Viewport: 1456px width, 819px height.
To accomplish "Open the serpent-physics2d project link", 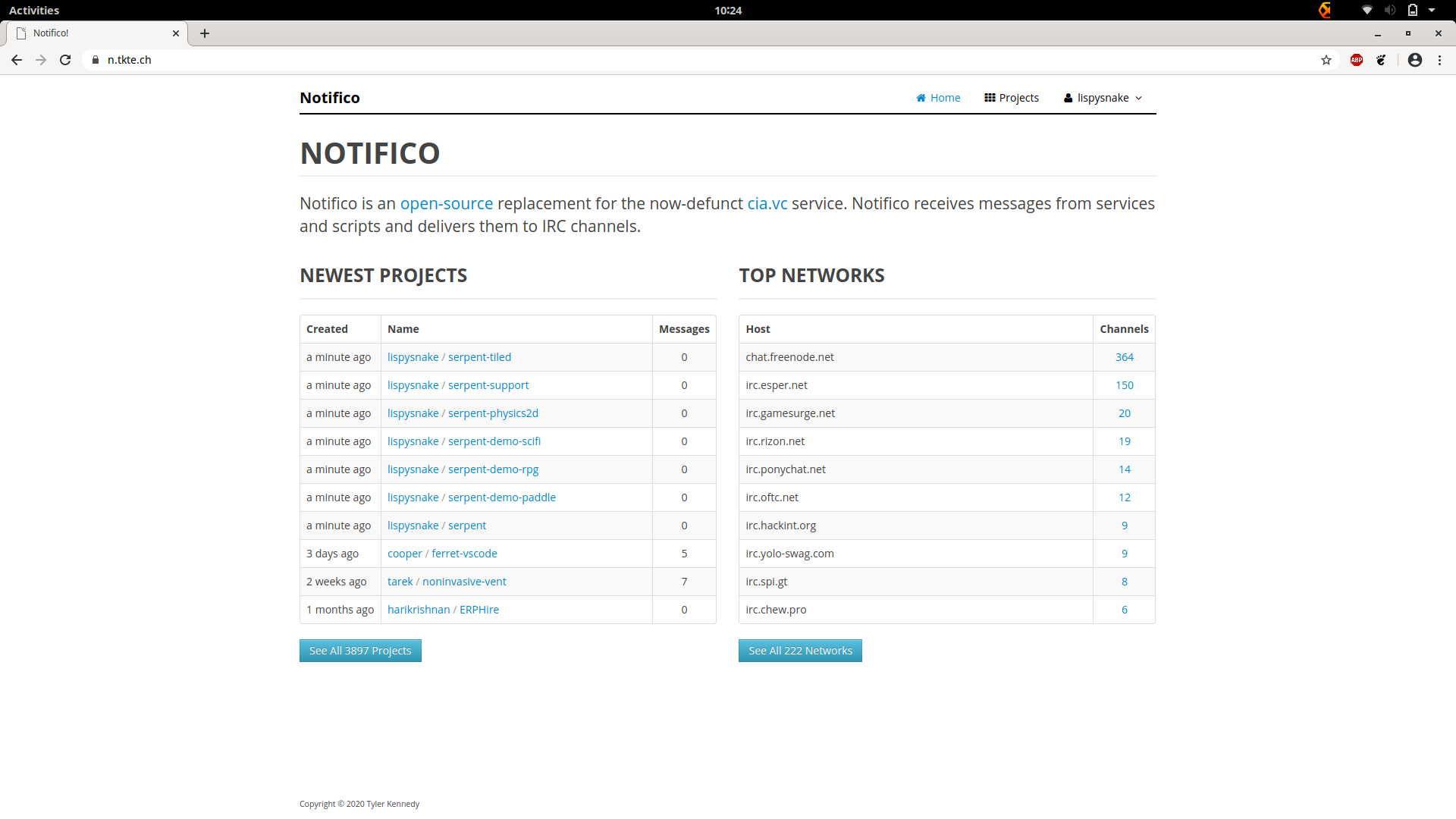I will [x=493, y=413].
